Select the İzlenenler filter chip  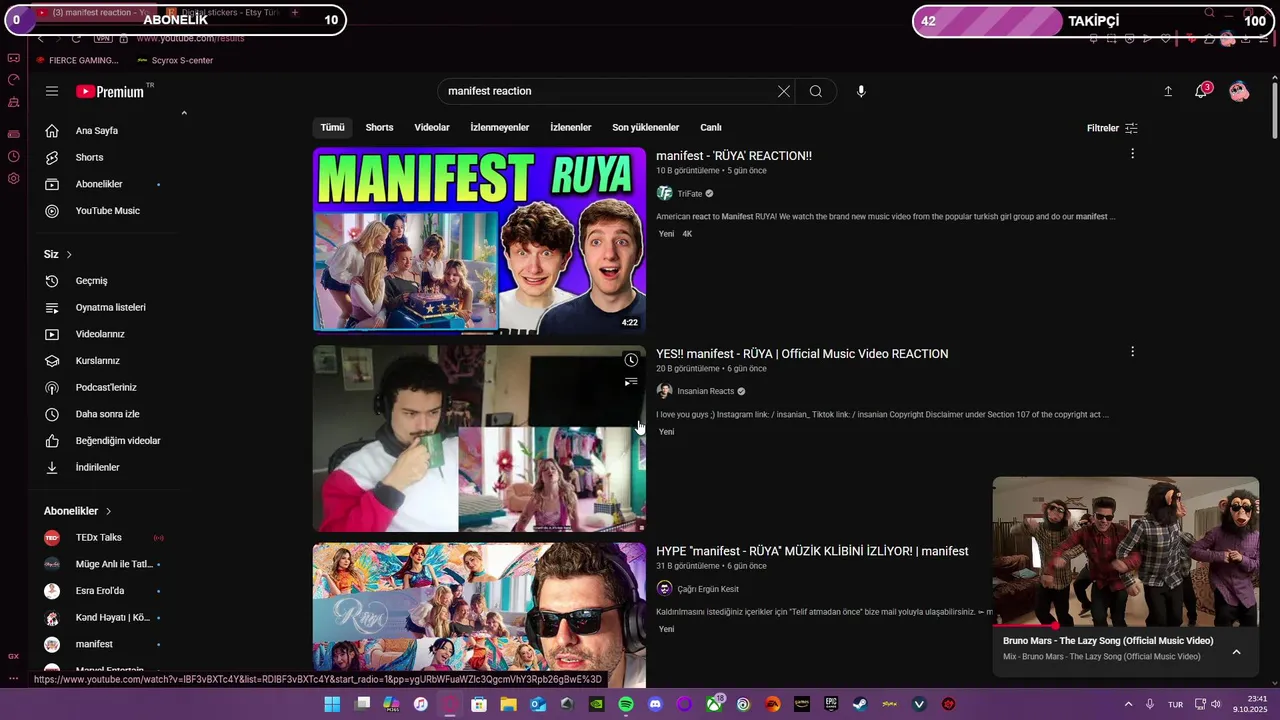pos(570,128)
